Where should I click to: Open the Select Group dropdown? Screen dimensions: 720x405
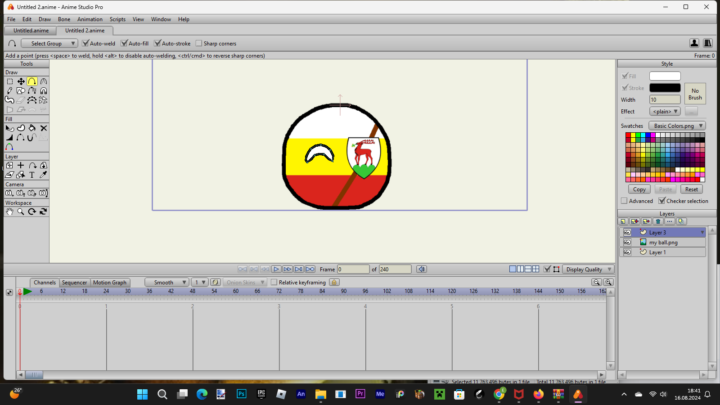pos(46,43)
